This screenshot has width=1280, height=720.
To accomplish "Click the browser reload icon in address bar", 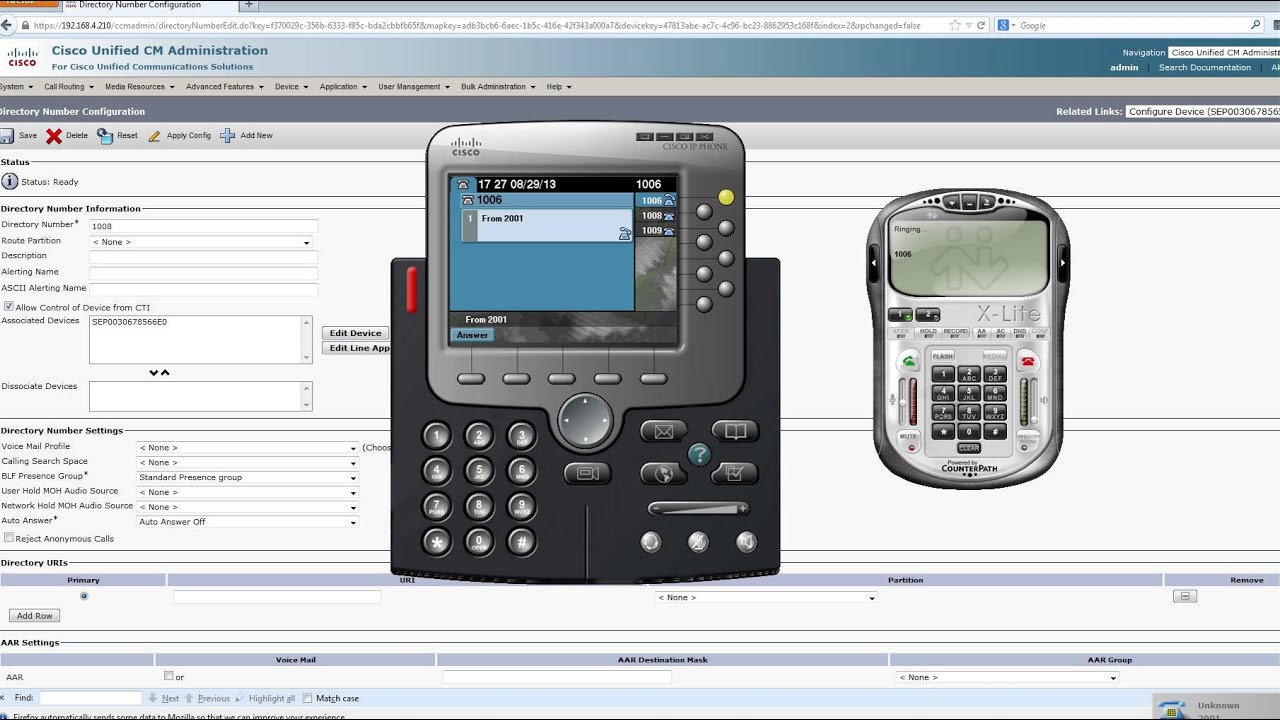I will (x=981, y=25).
